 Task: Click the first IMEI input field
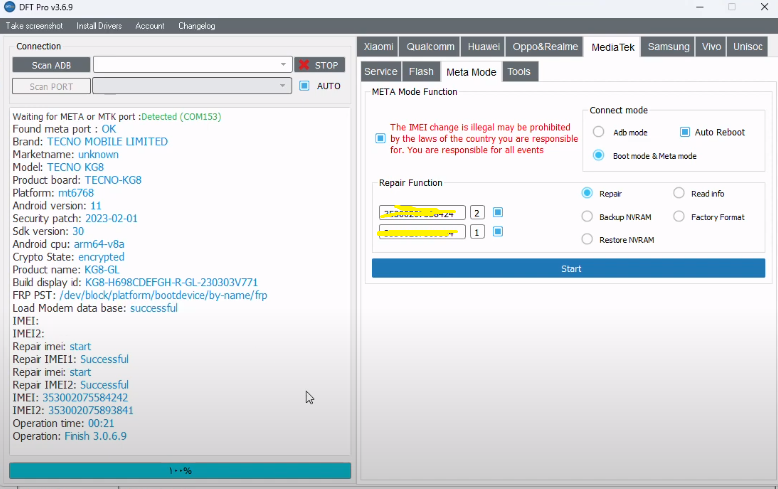pyautogui.click(x=422, y=213)
